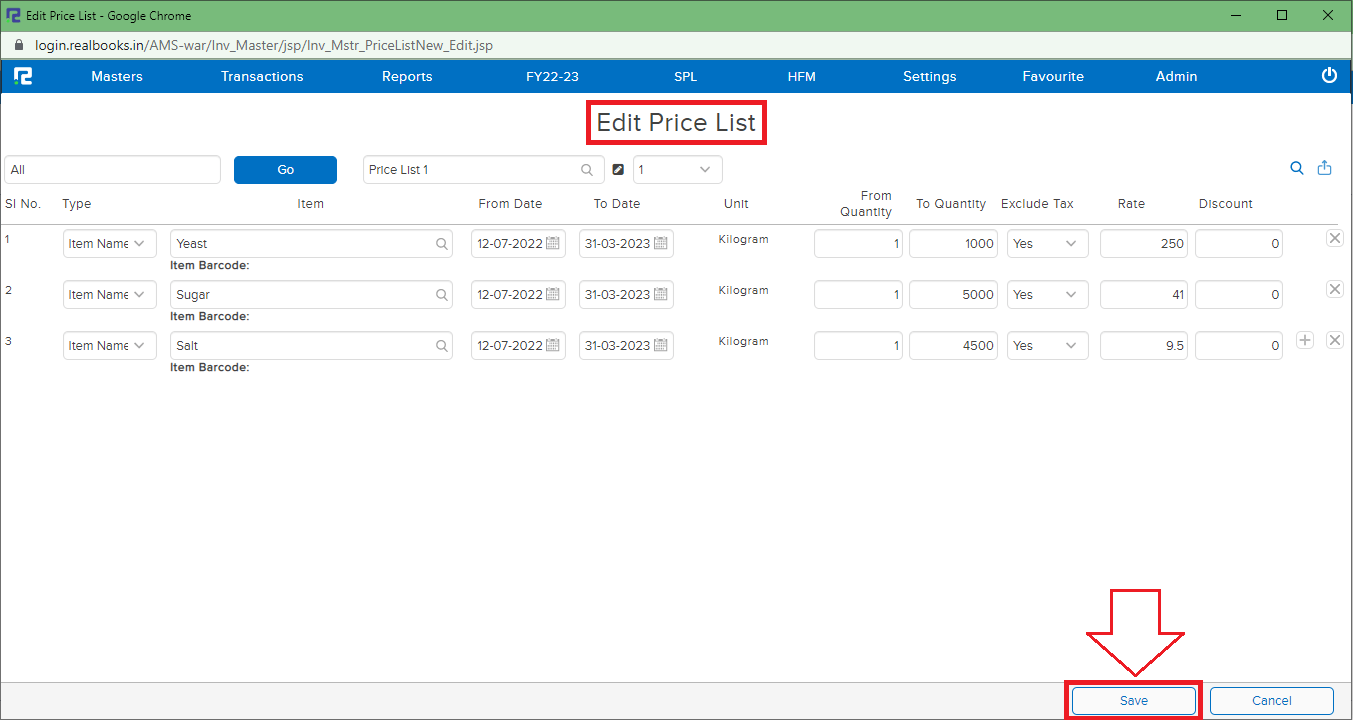Image resolution: width=1353 pixels, height=720 pixels.
Task: Open To Date calendar for Salt row
Action: [x=661, y=346]
